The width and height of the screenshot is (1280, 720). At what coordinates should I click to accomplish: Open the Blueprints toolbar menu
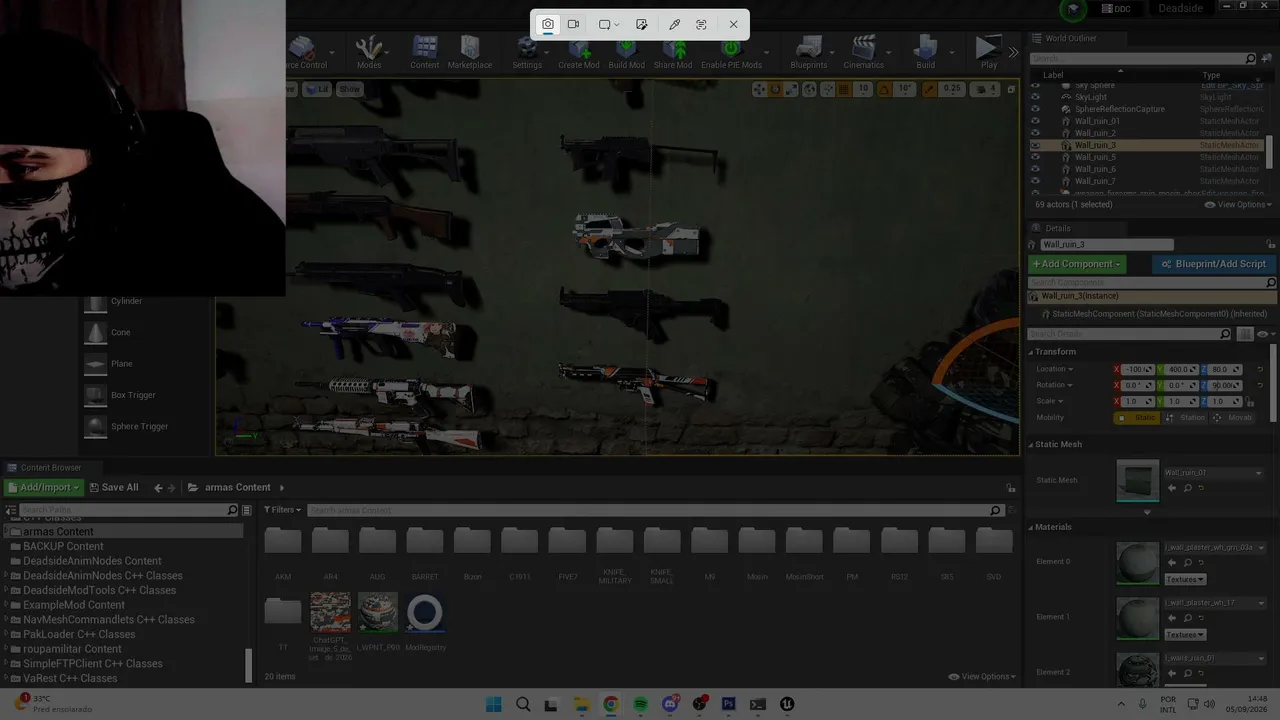tap(809, 52)
